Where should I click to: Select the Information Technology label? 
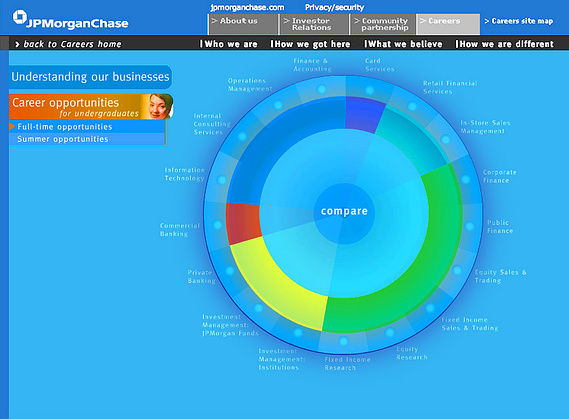[184, 174]
